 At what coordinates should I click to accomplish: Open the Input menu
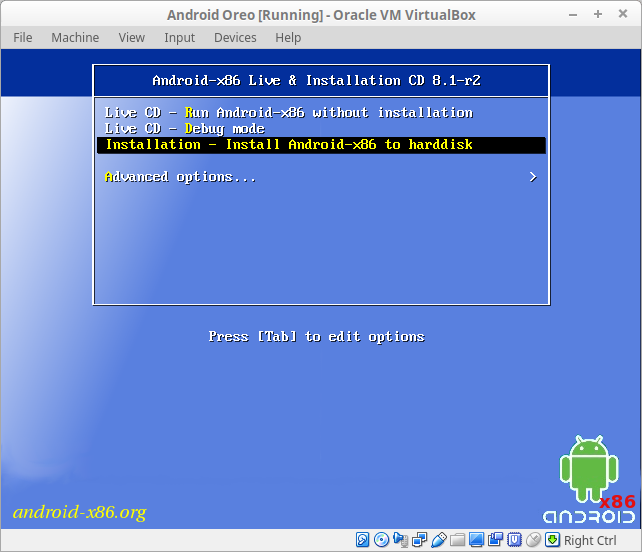[179, 38]
